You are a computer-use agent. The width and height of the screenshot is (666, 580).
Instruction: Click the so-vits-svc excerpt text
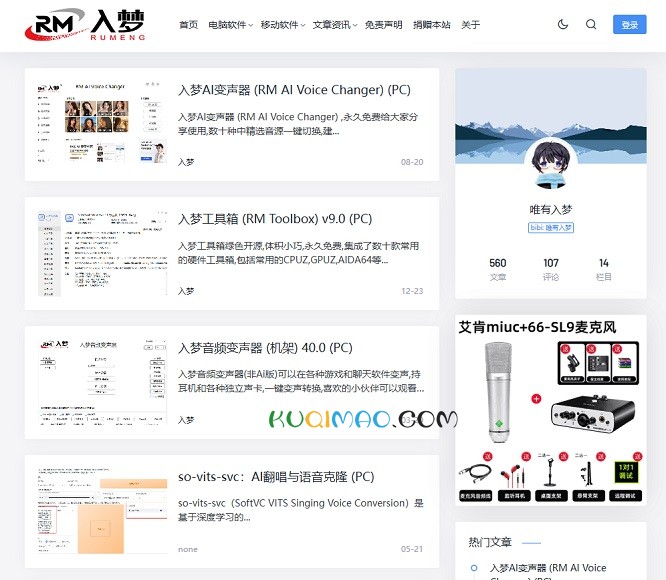click(301, 510)
